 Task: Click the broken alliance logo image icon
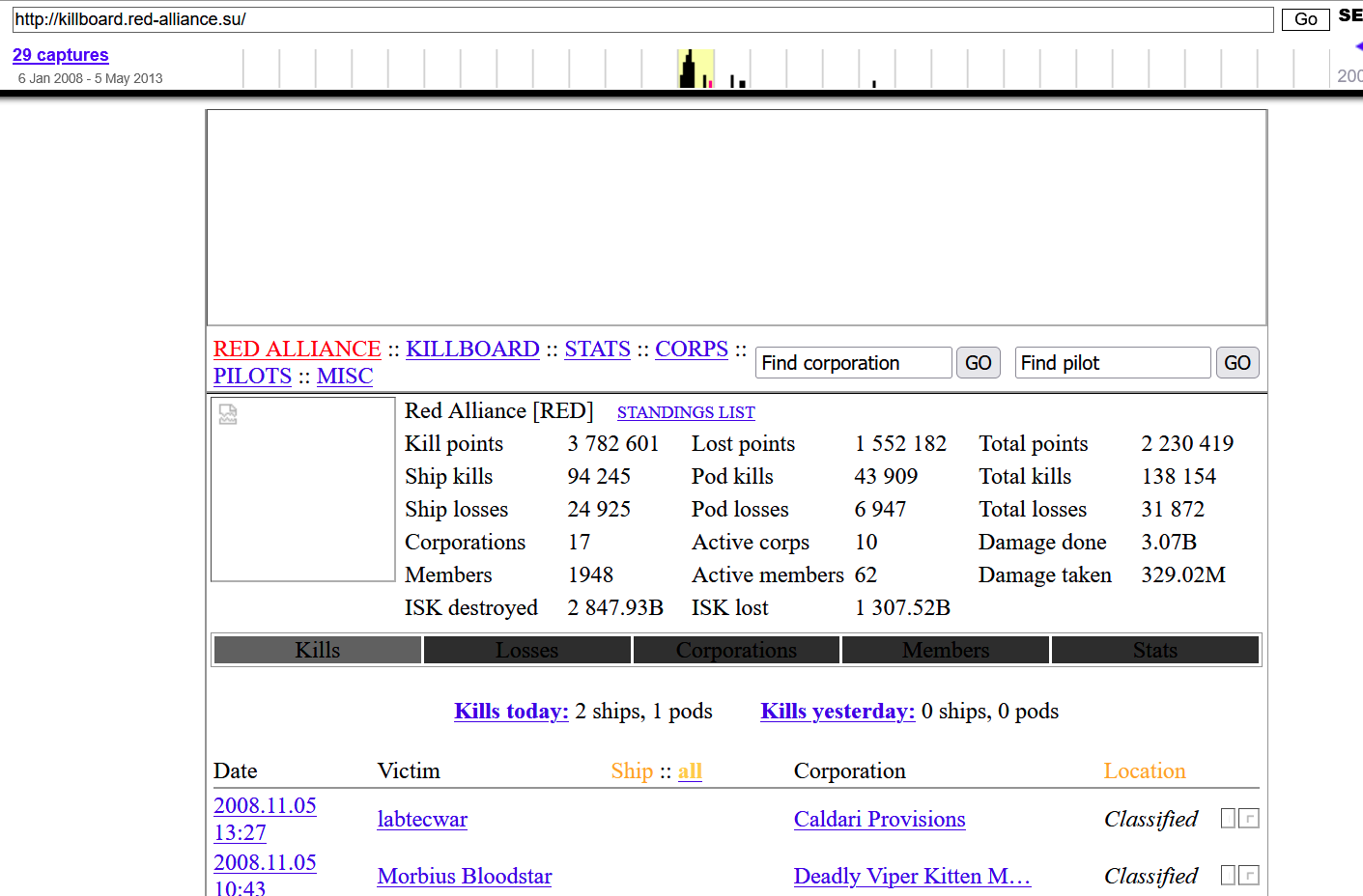[228, 414]
